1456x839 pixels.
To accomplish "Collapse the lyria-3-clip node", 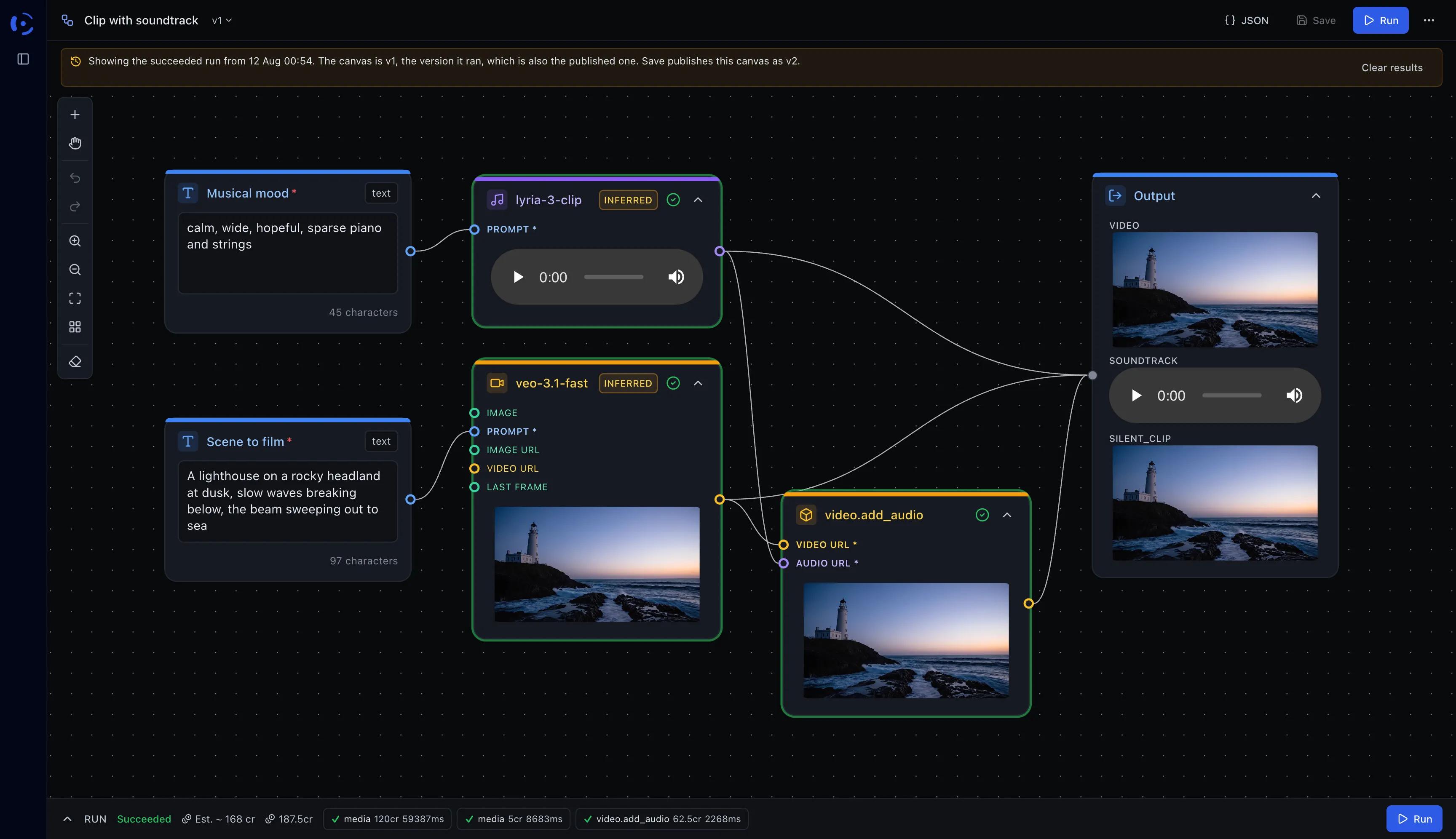I will pos(698,200).
